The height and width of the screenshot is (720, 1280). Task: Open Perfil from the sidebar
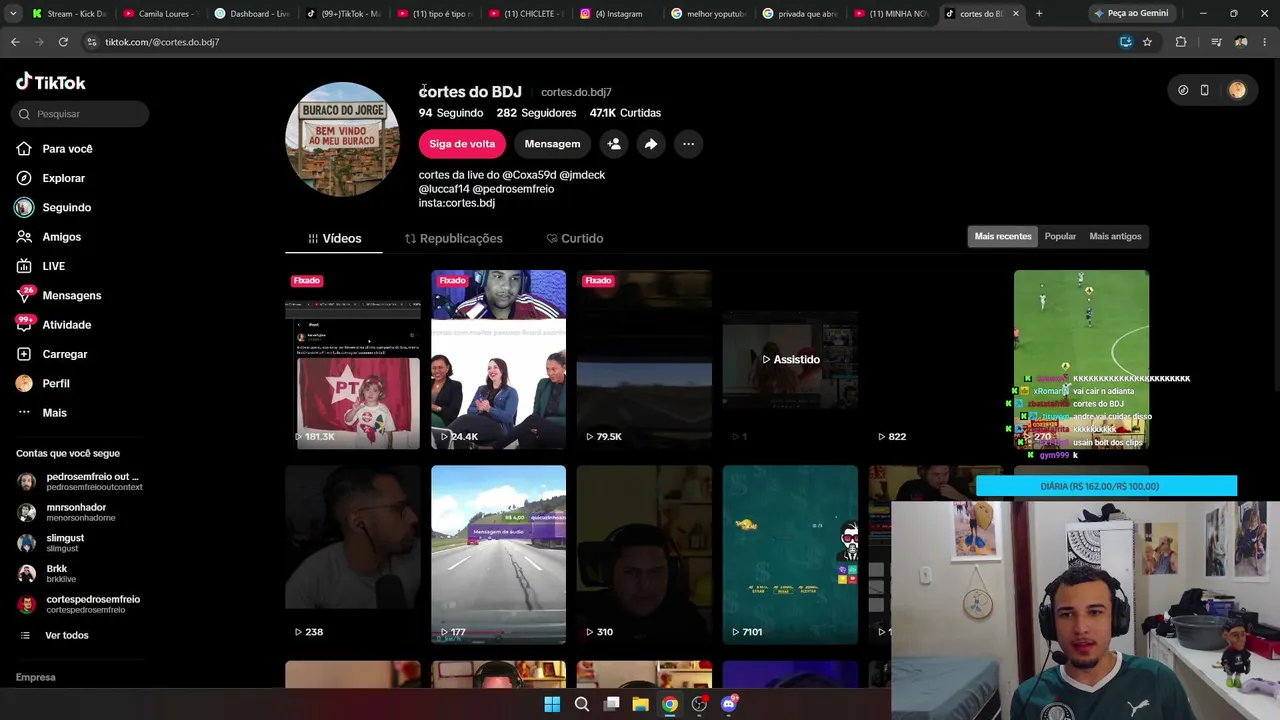point(44,383)
